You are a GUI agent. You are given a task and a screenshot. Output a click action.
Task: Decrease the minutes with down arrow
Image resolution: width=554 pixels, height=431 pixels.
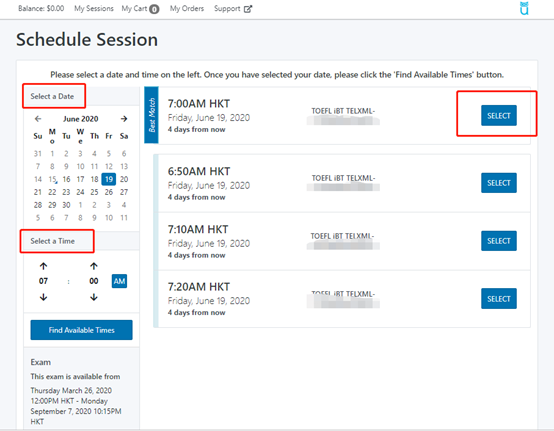[94, 297]
